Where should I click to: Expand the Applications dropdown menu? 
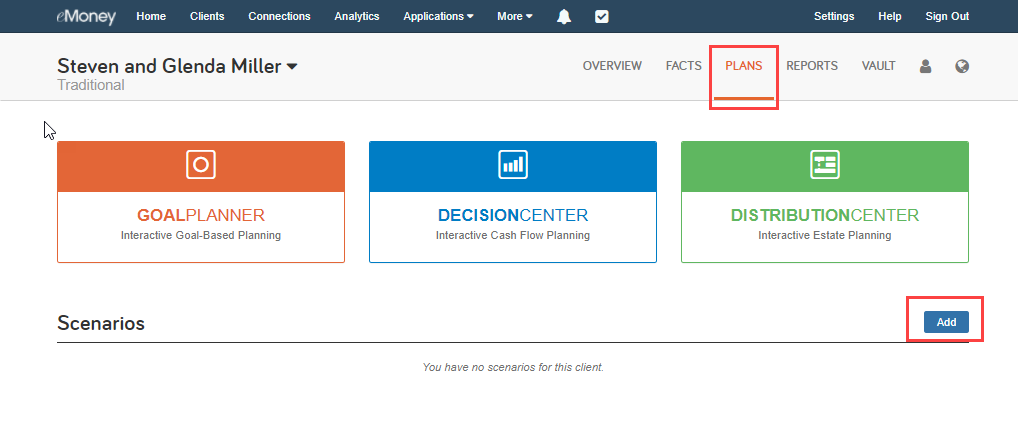tap(438, 16)
